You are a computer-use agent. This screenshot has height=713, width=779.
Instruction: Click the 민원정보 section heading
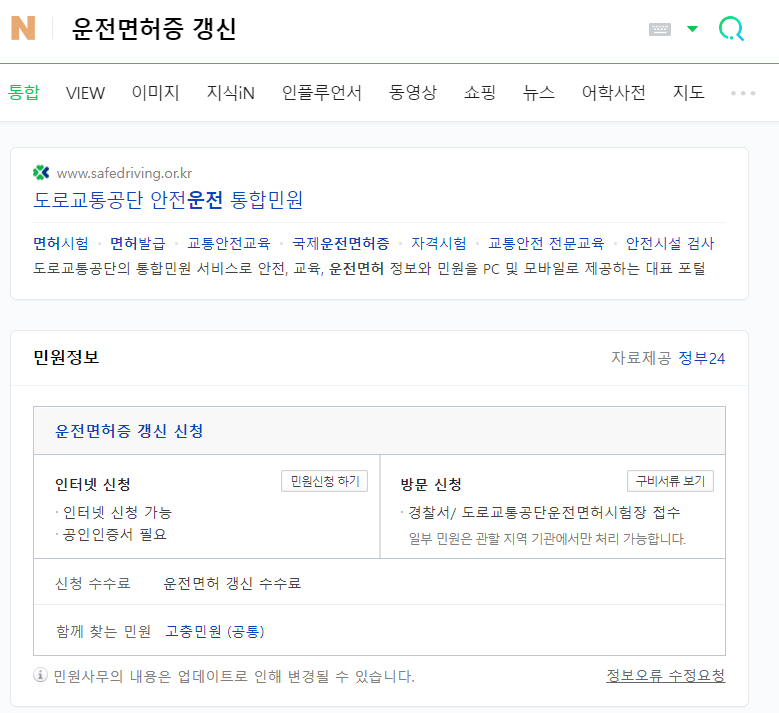pos(66,357)
